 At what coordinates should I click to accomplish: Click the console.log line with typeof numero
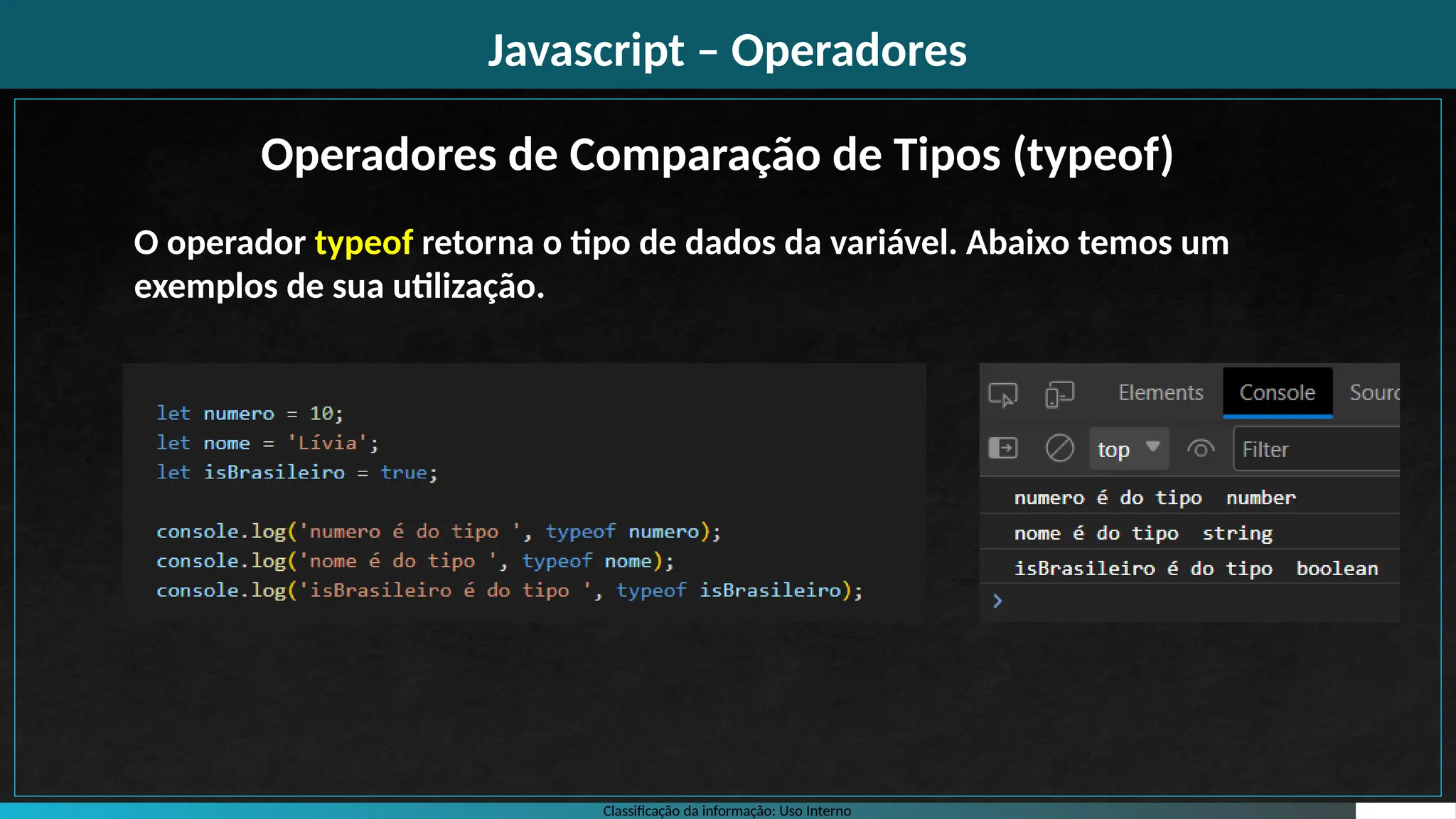[439, 532]
